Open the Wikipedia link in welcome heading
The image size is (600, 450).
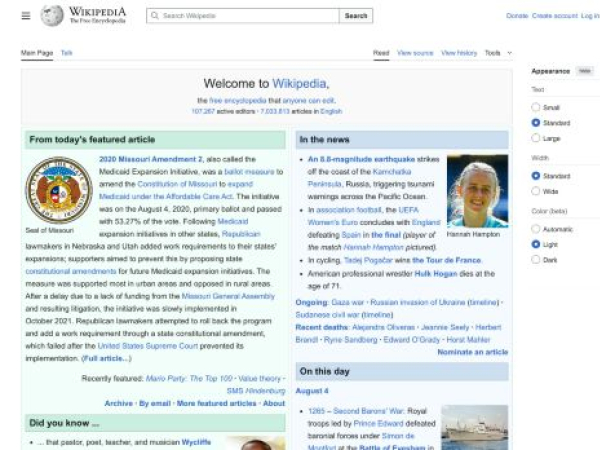coord(299,83)
